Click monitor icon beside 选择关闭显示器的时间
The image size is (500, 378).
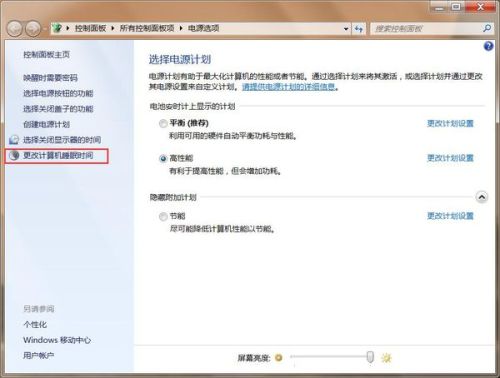pyautogui.click(x=14, y=140)
